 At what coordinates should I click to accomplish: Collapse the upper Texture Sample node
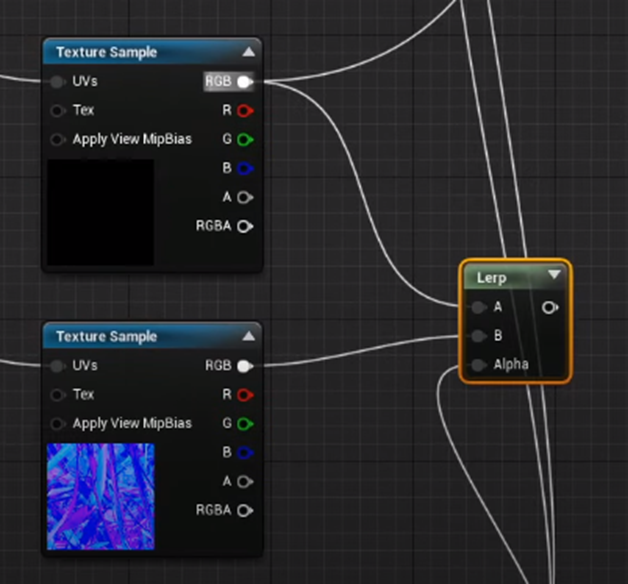click(x=248, y=52)
